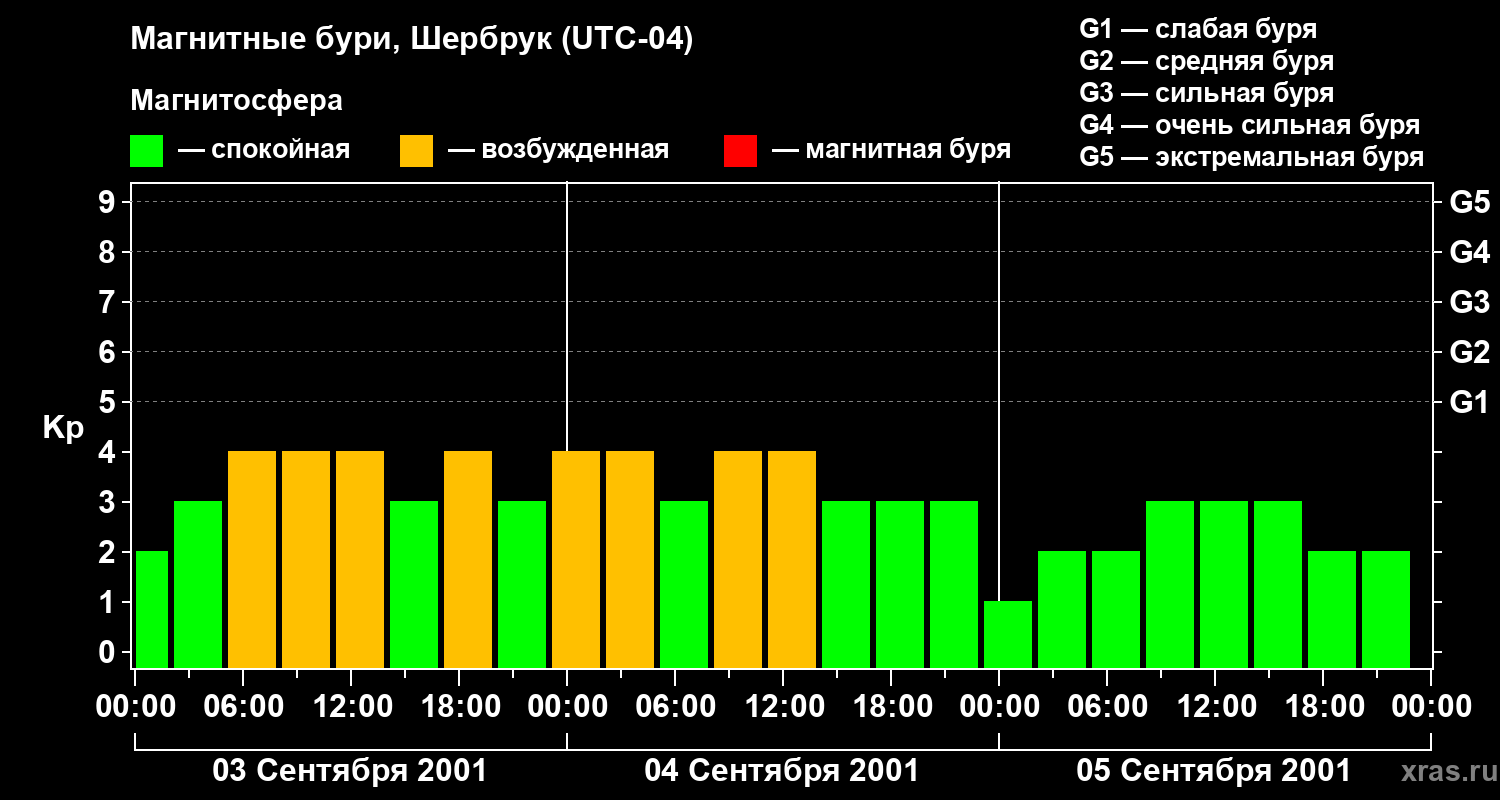Click the red magnetic storm legend swatch
The width and height of the screenshot is (1500, 800).
pos(740,151)
